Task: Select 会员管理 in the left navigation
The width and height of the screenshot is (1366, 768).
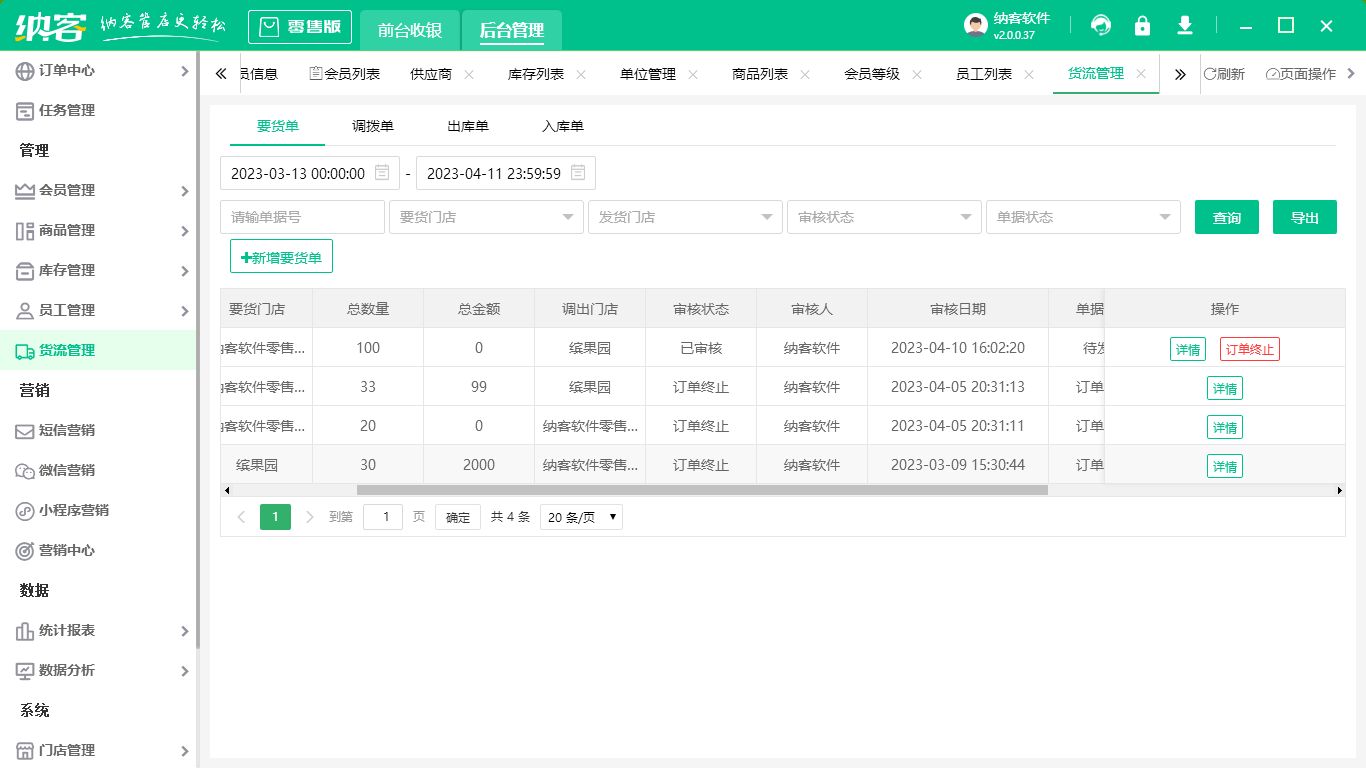Action: (x=65, y=190)
